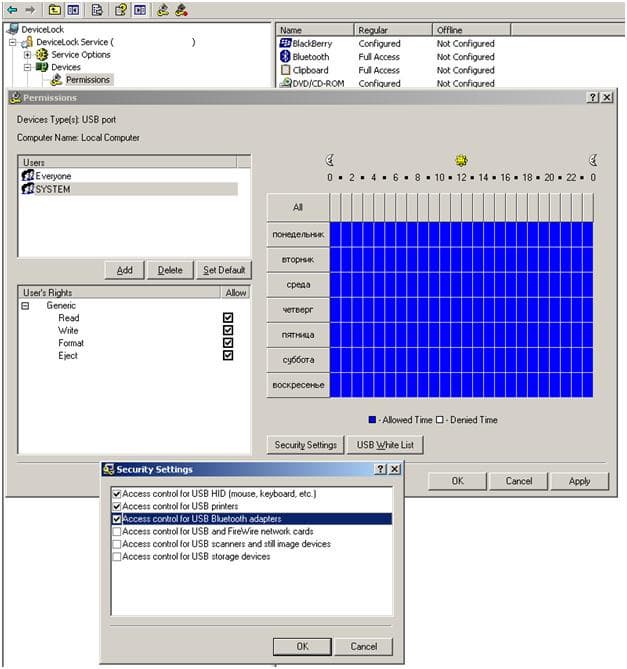Select the понедельник row header
The height and width of the screenshot is (669, 627).
[x=298, y=234]
